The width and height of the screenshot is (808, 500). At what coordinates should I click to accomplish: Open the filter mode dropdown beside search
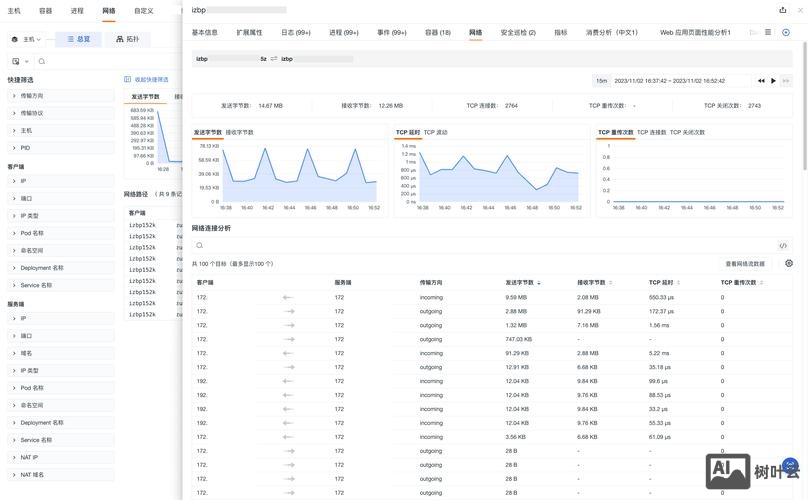click(20, 61)
